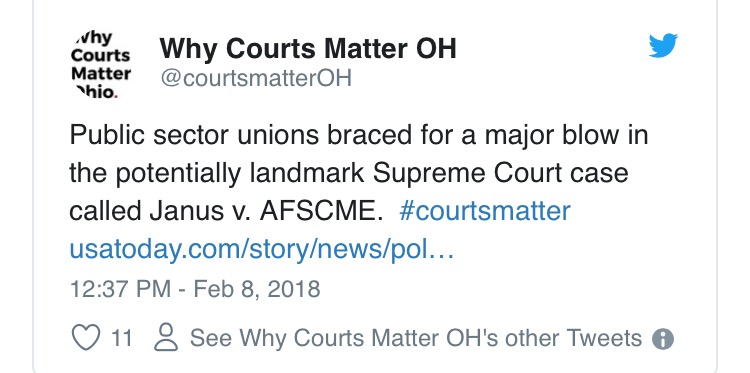The width and height of the screenshot is (750, 373).
Task: Open the usatoday.com story link
Action: coord(261,249)
